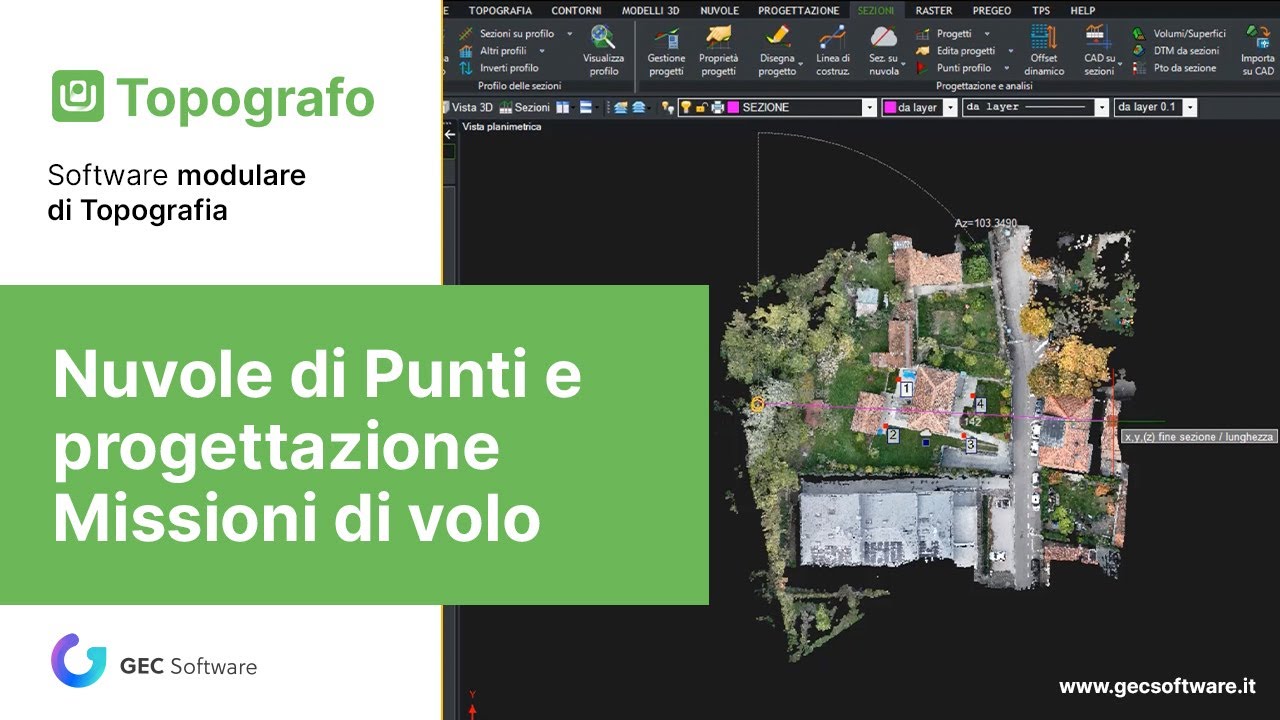Image resolution: width=1280 pixels, height=720 pixels.
Task: Open lineweight 'da layer 0.1' dropdown
Action: click(x=1190, y=107)
